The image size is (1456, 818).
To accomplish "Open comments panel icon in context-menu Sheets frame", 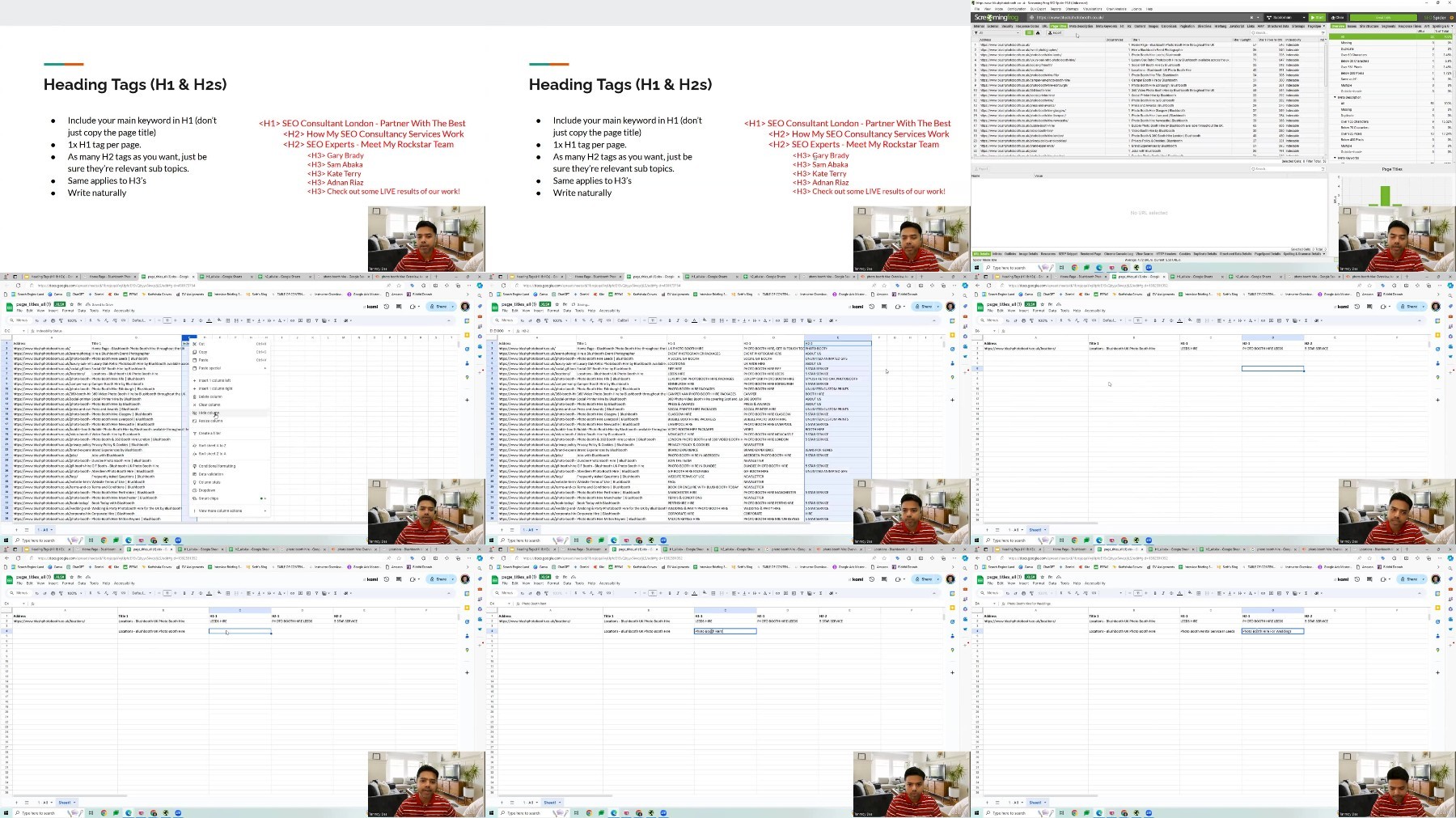I will coord(399,307).
